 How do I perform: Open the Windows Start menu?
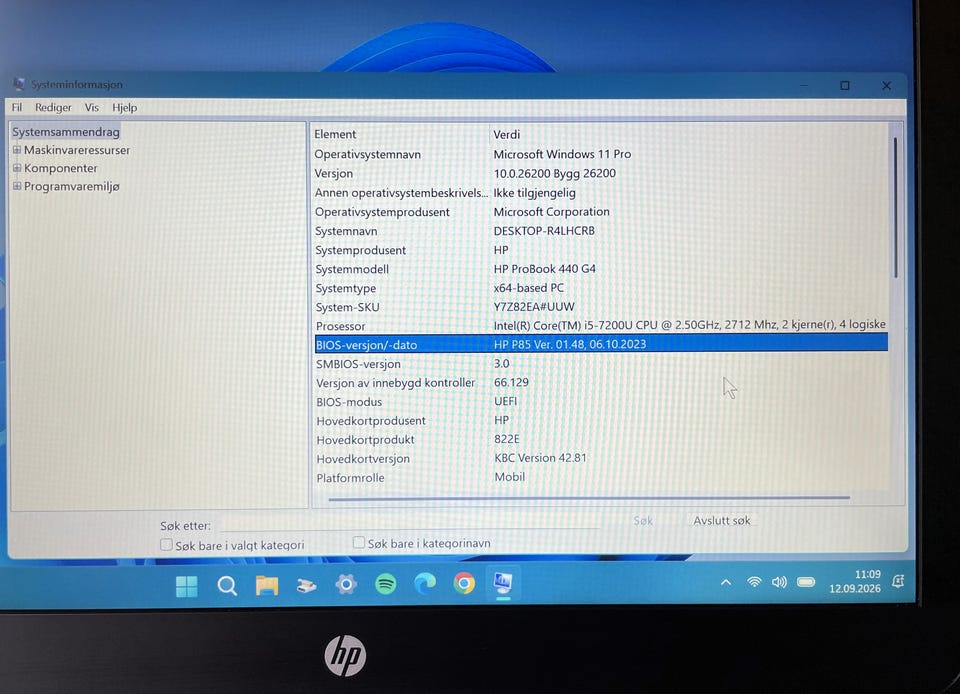tap(186, 586)
